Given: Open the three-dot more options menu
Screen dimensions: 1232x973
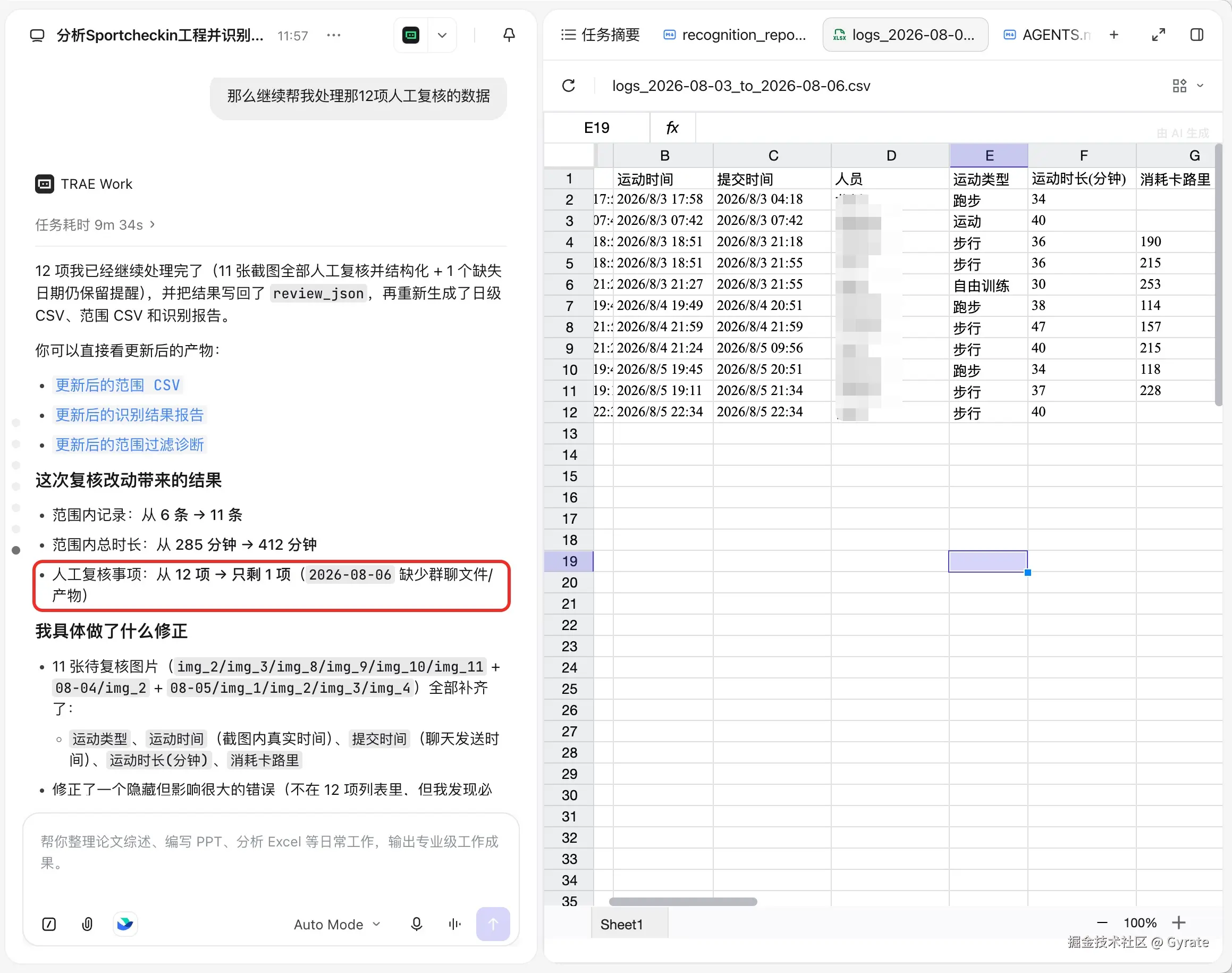Looking at the screenshot, I should [334, 35].
